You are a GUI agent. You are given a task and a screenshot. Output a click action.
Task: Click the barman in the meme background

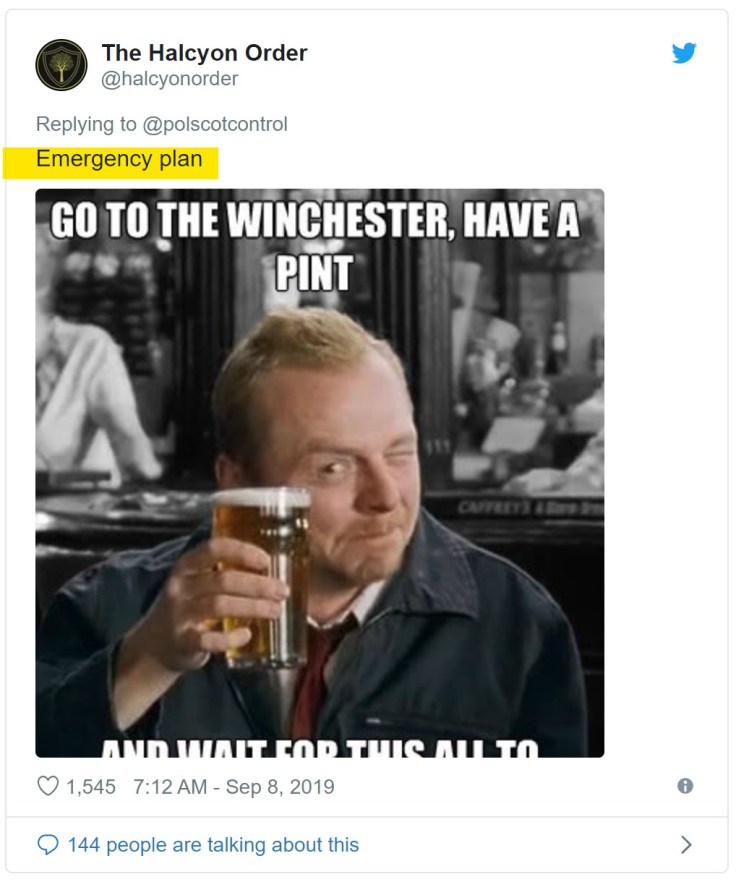(x=93, y=400)
